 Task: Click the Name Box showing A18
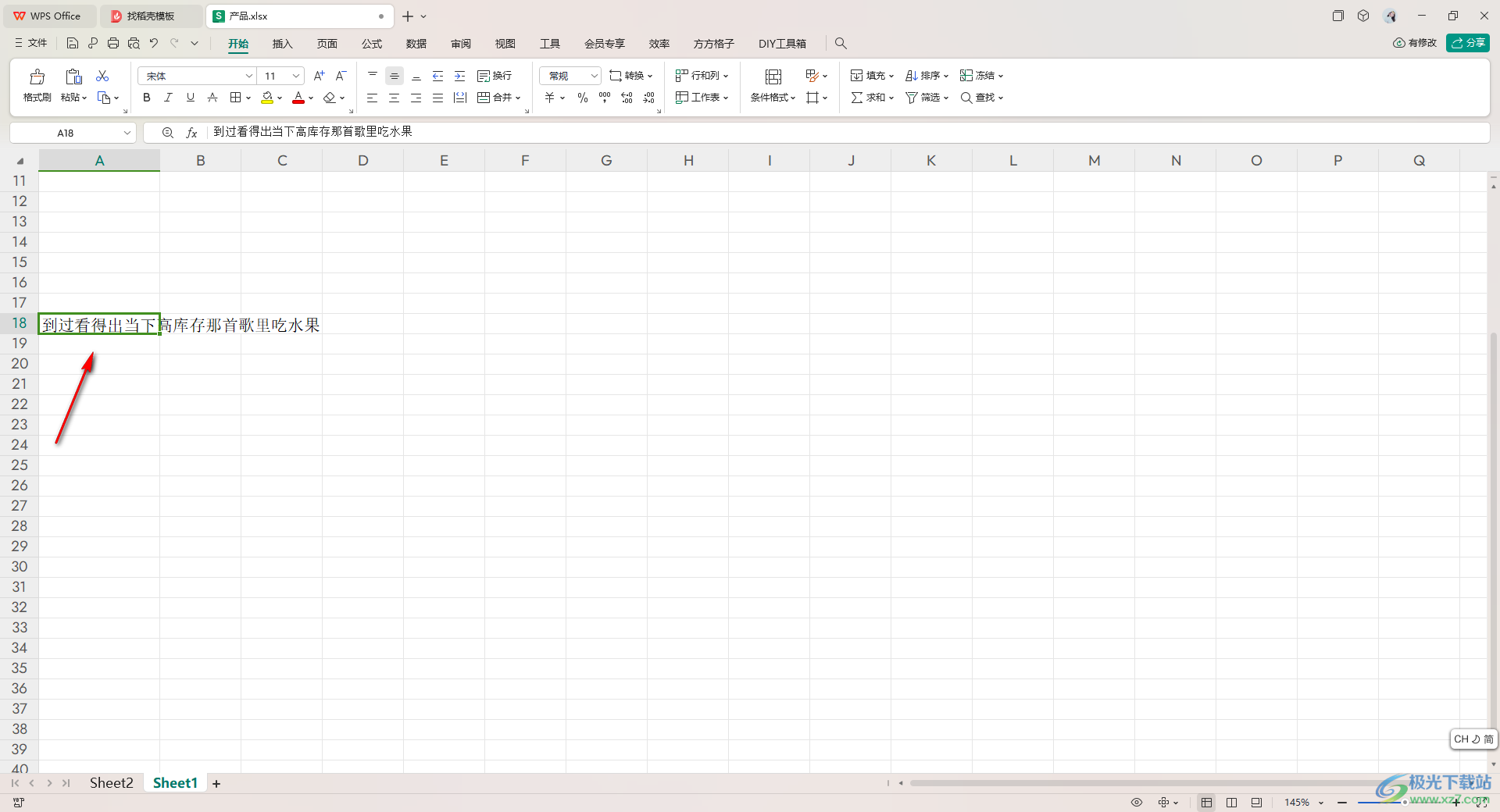[66, 133]
